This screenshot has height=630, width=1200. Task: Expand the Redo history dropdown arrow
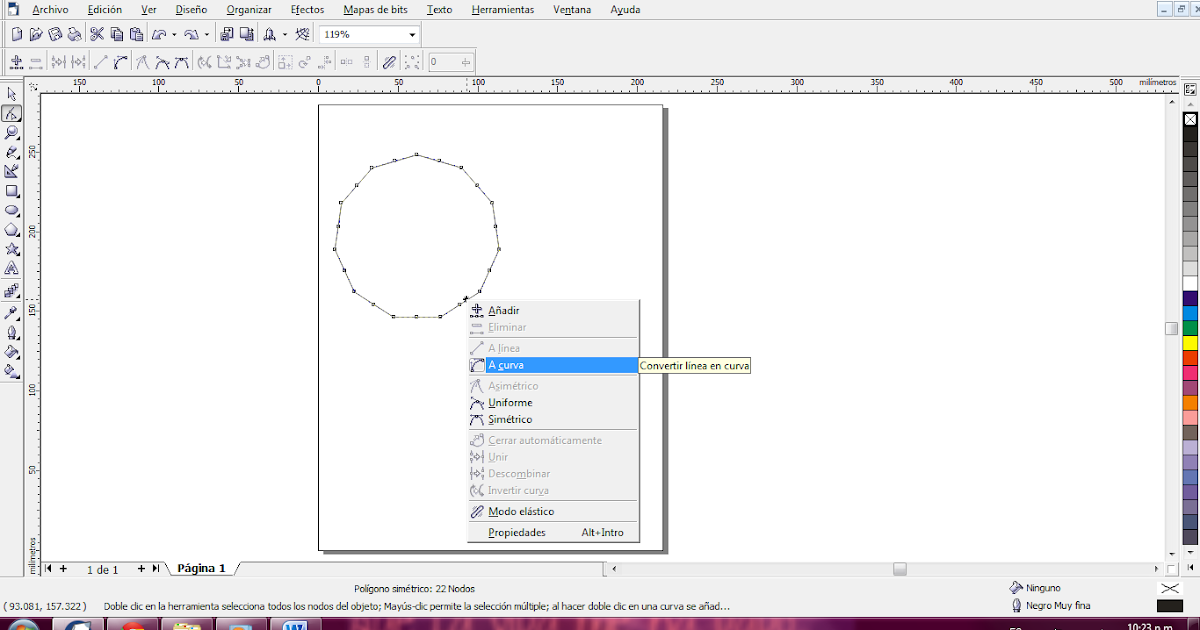(206, 34)
